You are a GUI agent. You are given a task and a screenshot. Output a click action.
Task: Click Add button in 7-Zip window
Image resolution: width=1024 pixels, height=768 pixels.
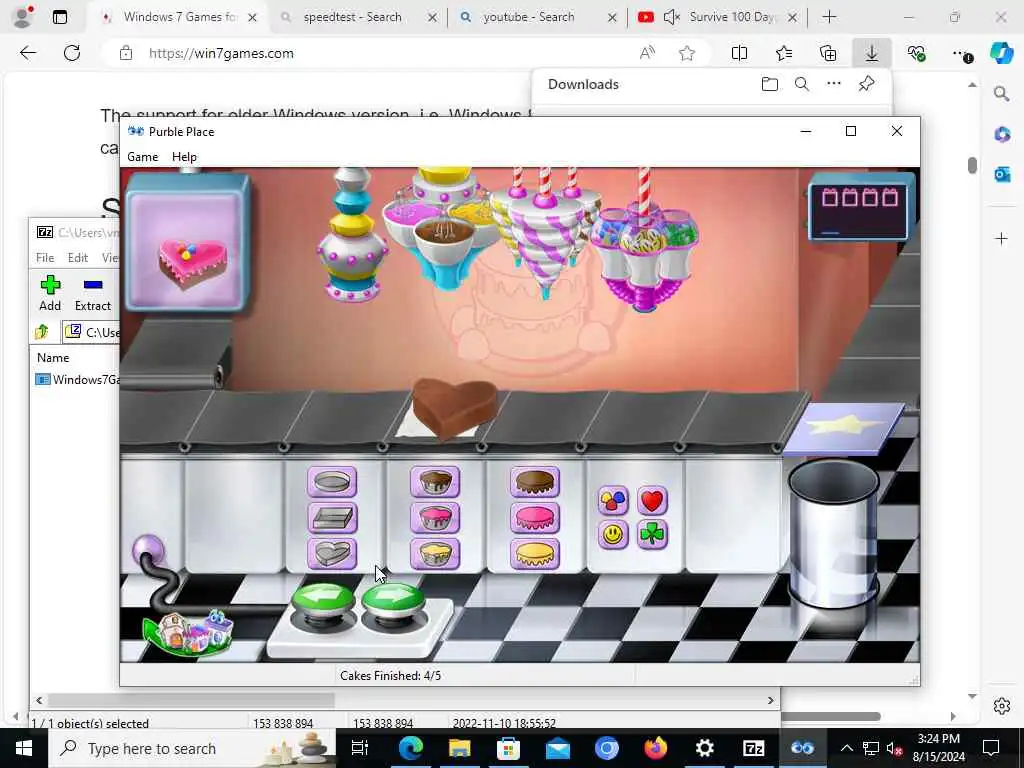point(50,293)
